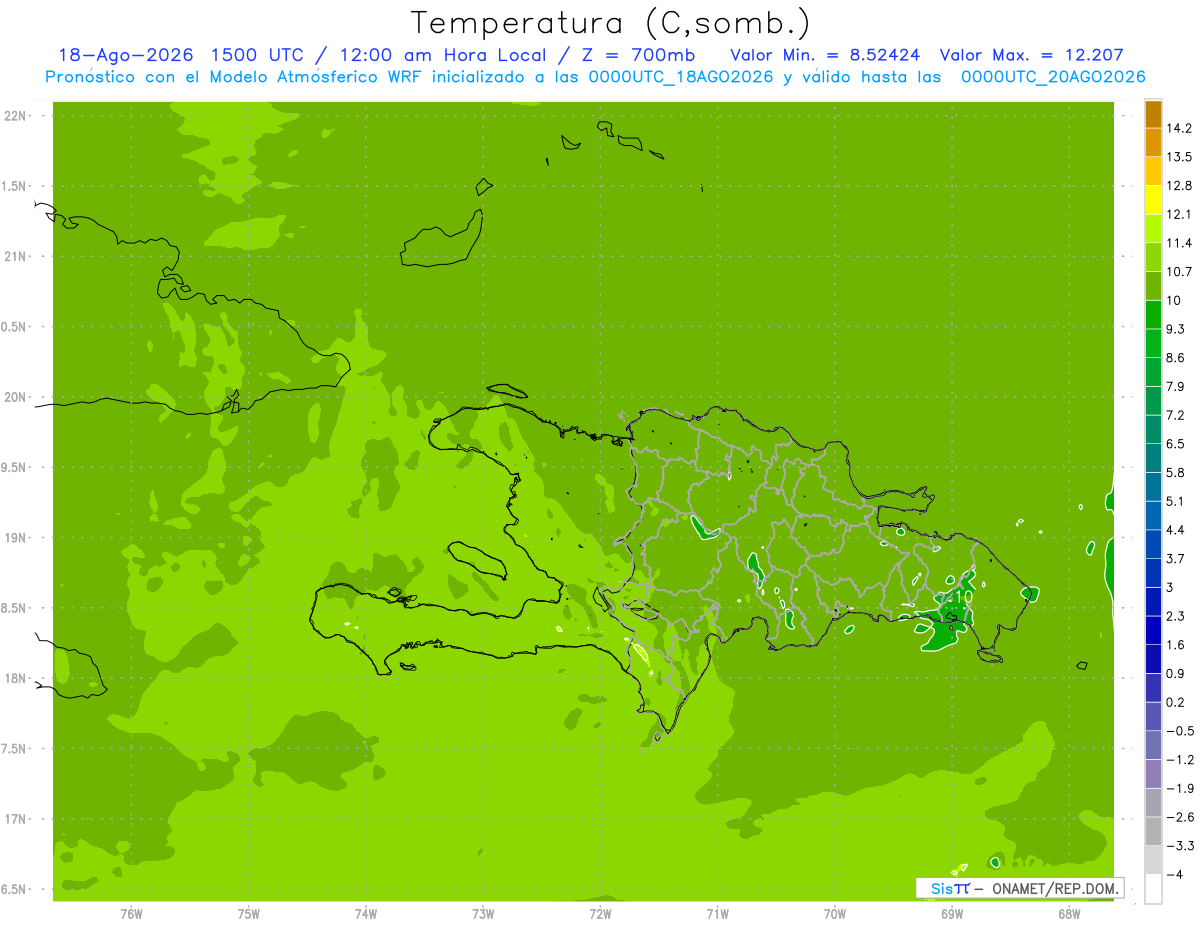
Task: Click the legend value "12.8"
Action: 1181,185
